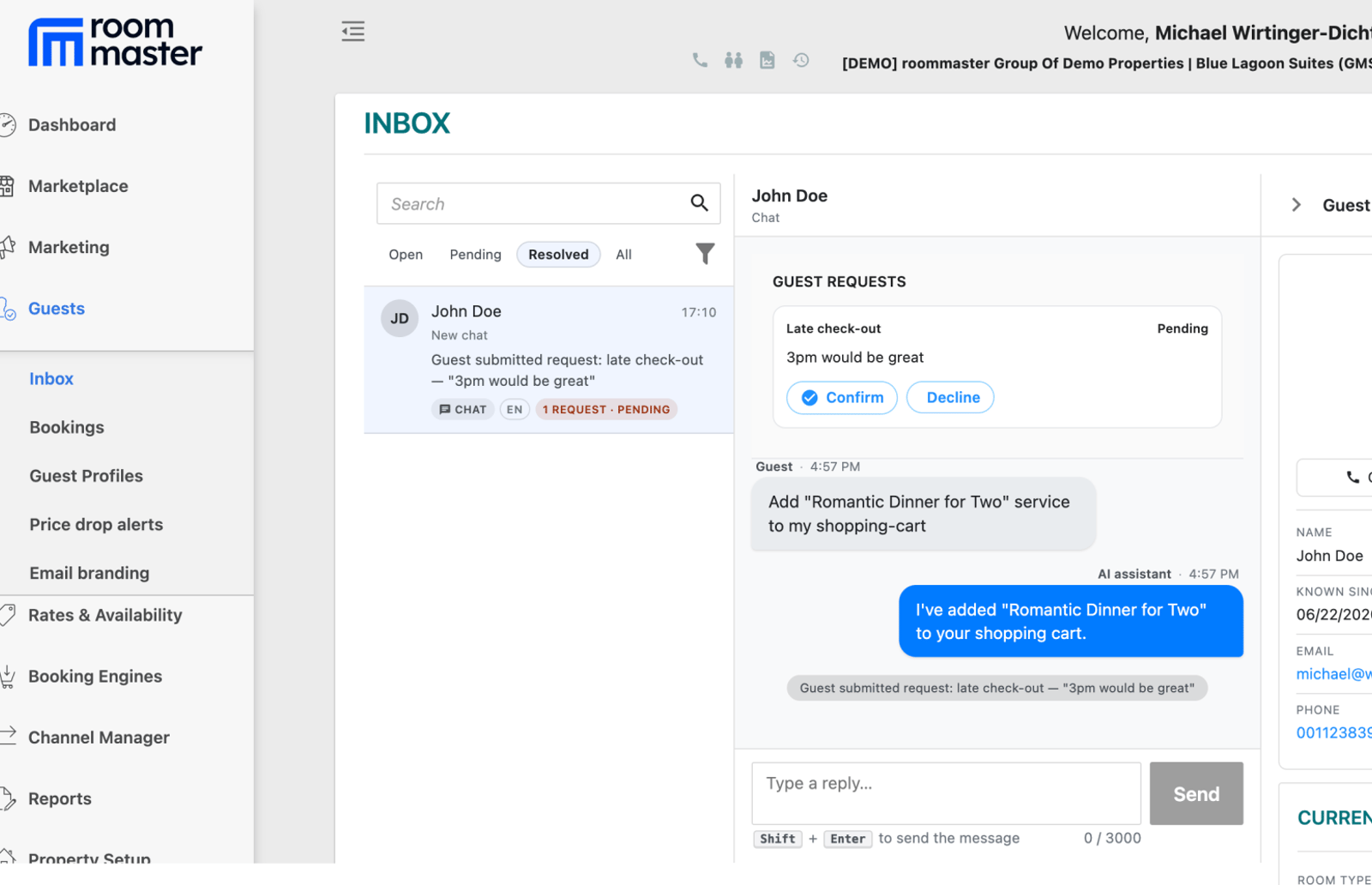Open Booking Engines menu
Image resolution: width=1372 pixels, height=885 pixels.
95,677
